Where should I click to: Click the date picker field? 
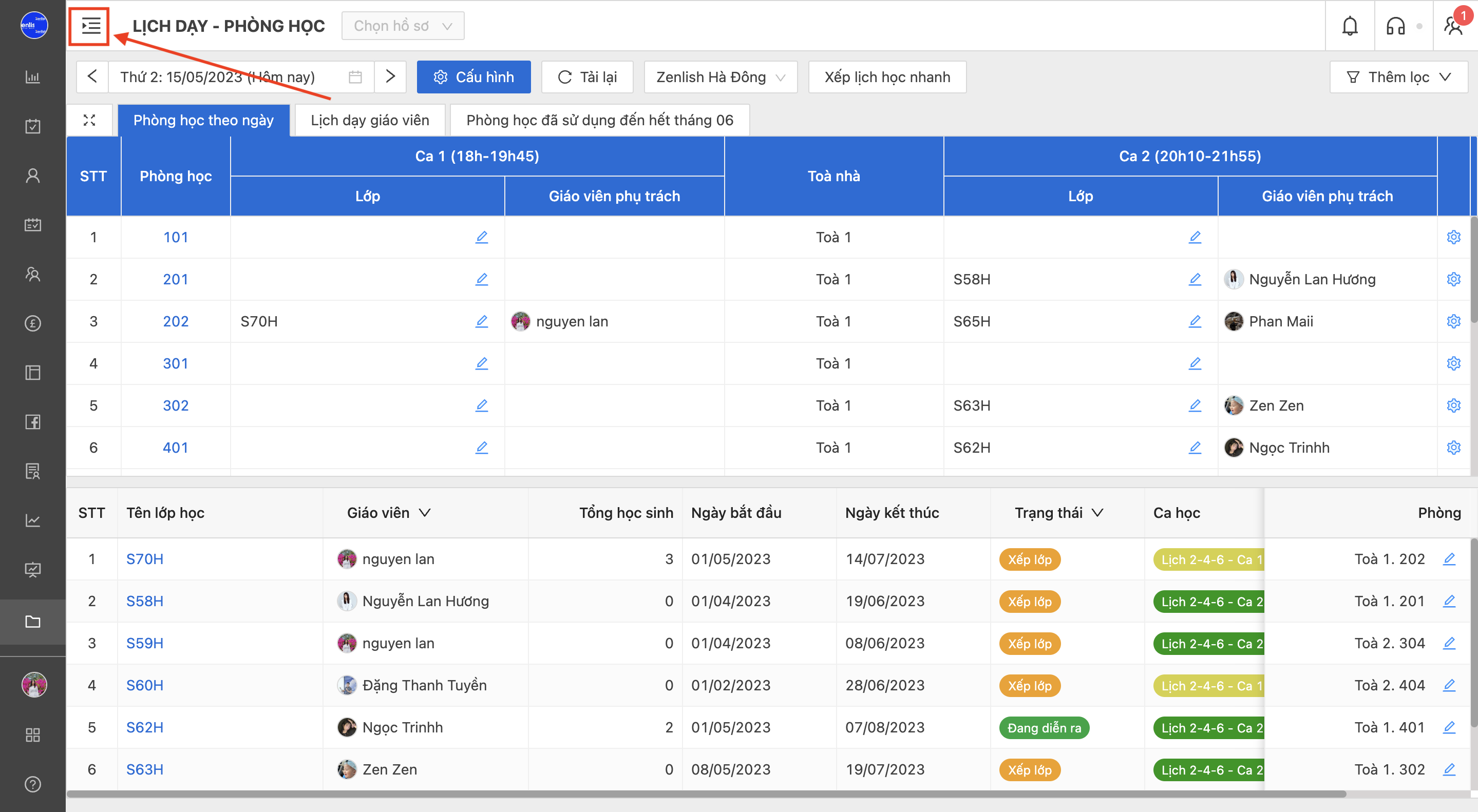point(240,77)
